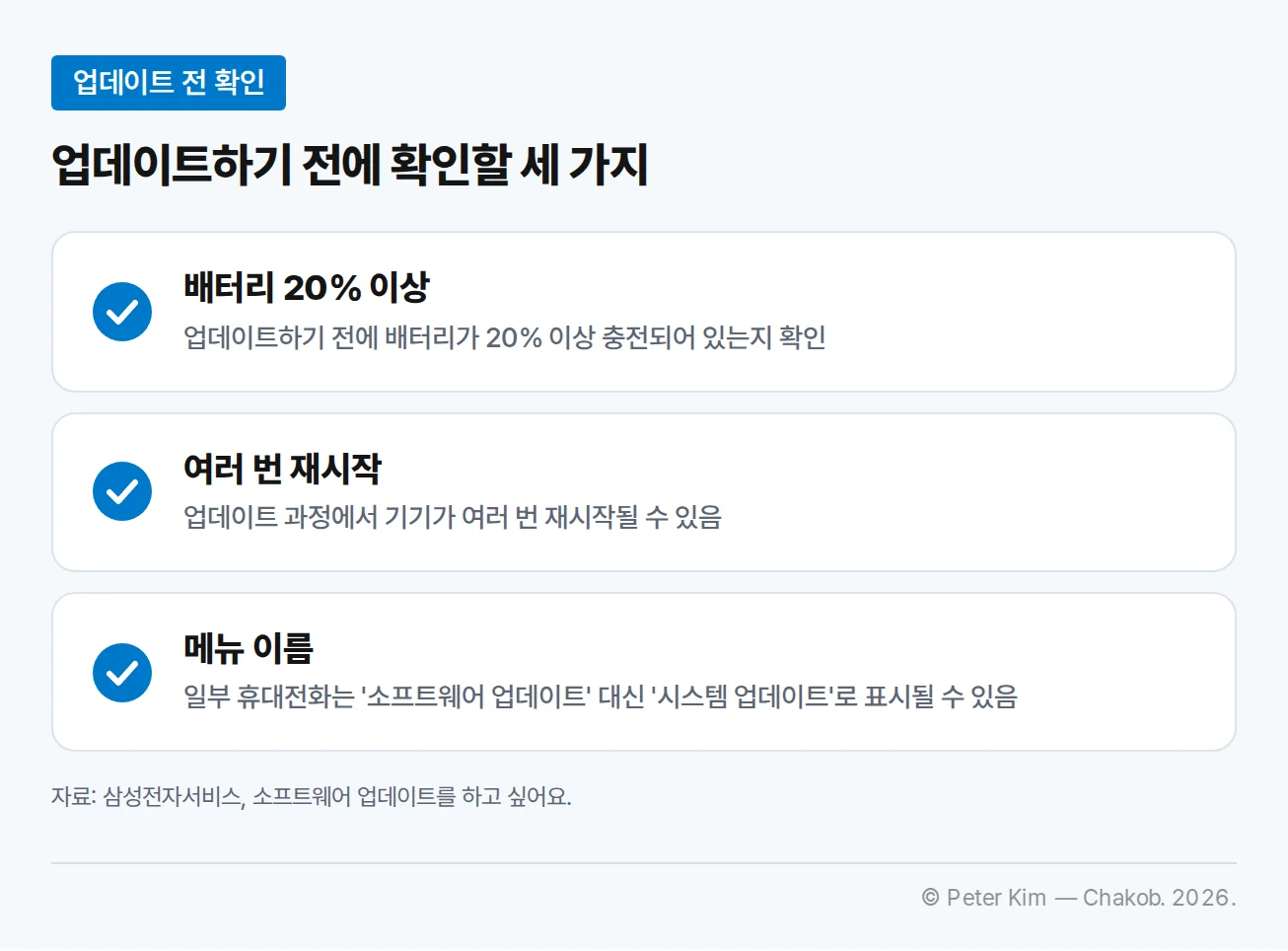Click the description 기기가 여러 번 재시작될 수 있음

click(x=453, y=517)
